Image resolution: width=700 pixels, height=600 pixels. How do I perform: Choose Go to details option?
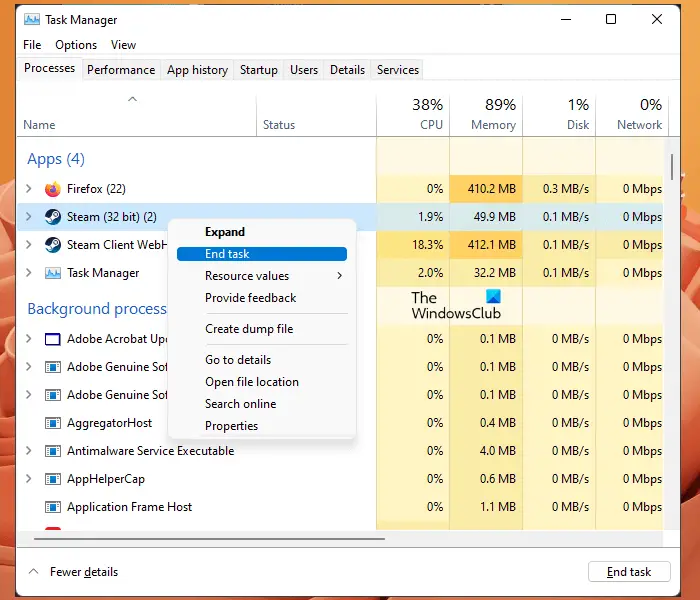tap(262, 360)
